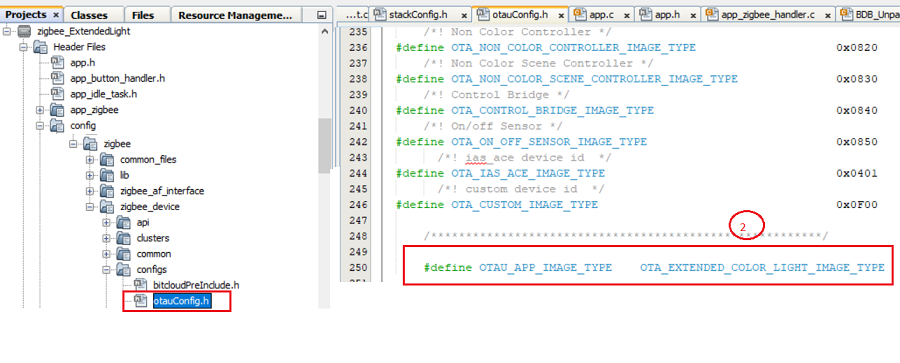Click the project tree vertical scrollbar
Image resolution: width=900 pixels, height=363 pixels.
pos(324,144)
